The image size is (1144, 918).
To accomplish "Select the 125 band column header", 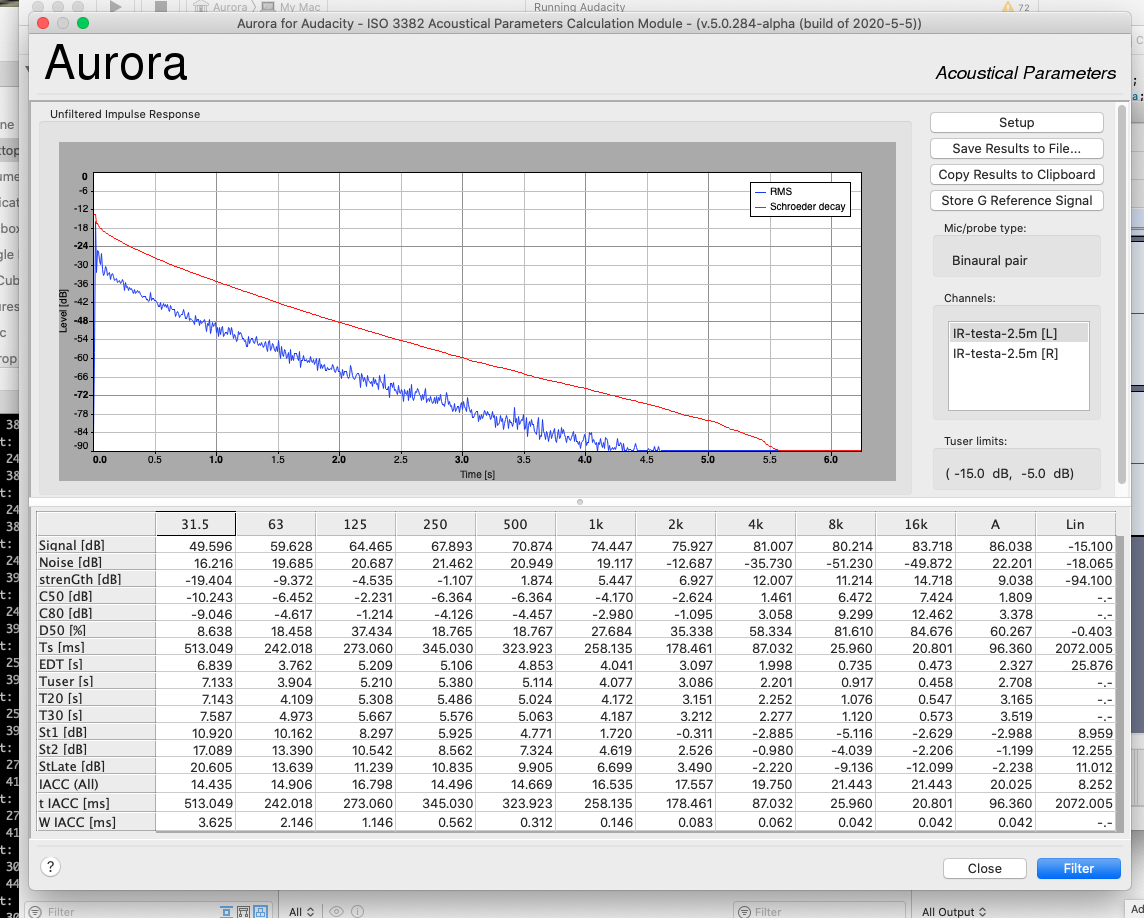I will [x=355, y=524].
